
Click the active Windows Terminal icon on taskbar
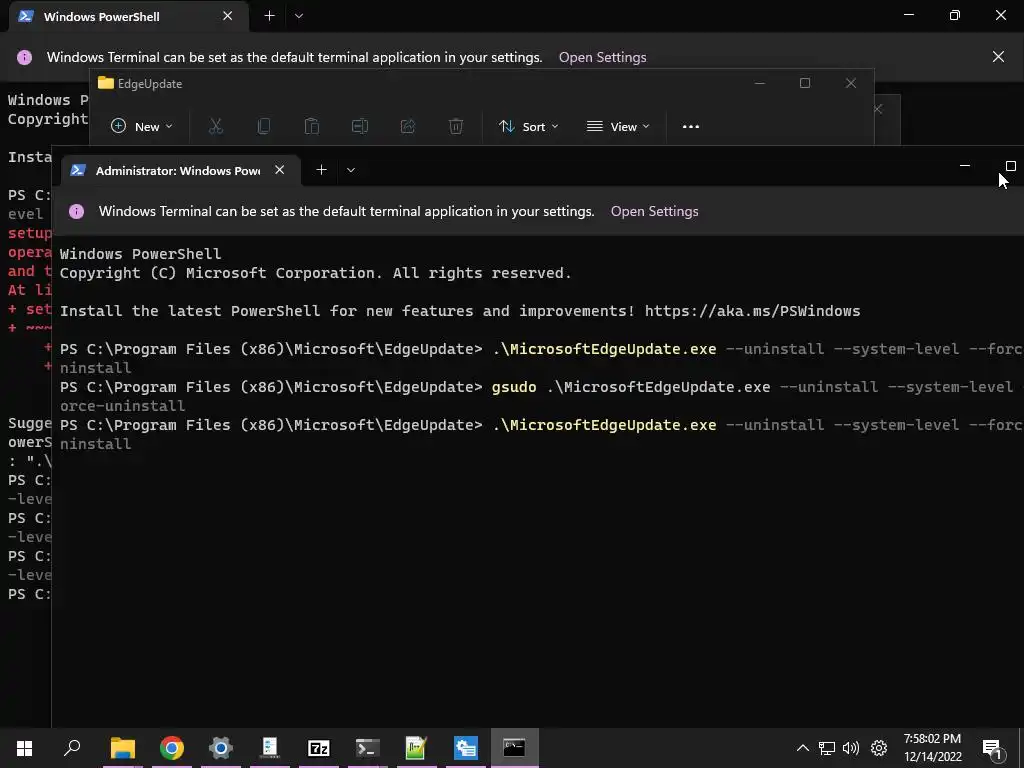[x=515, y=748]
